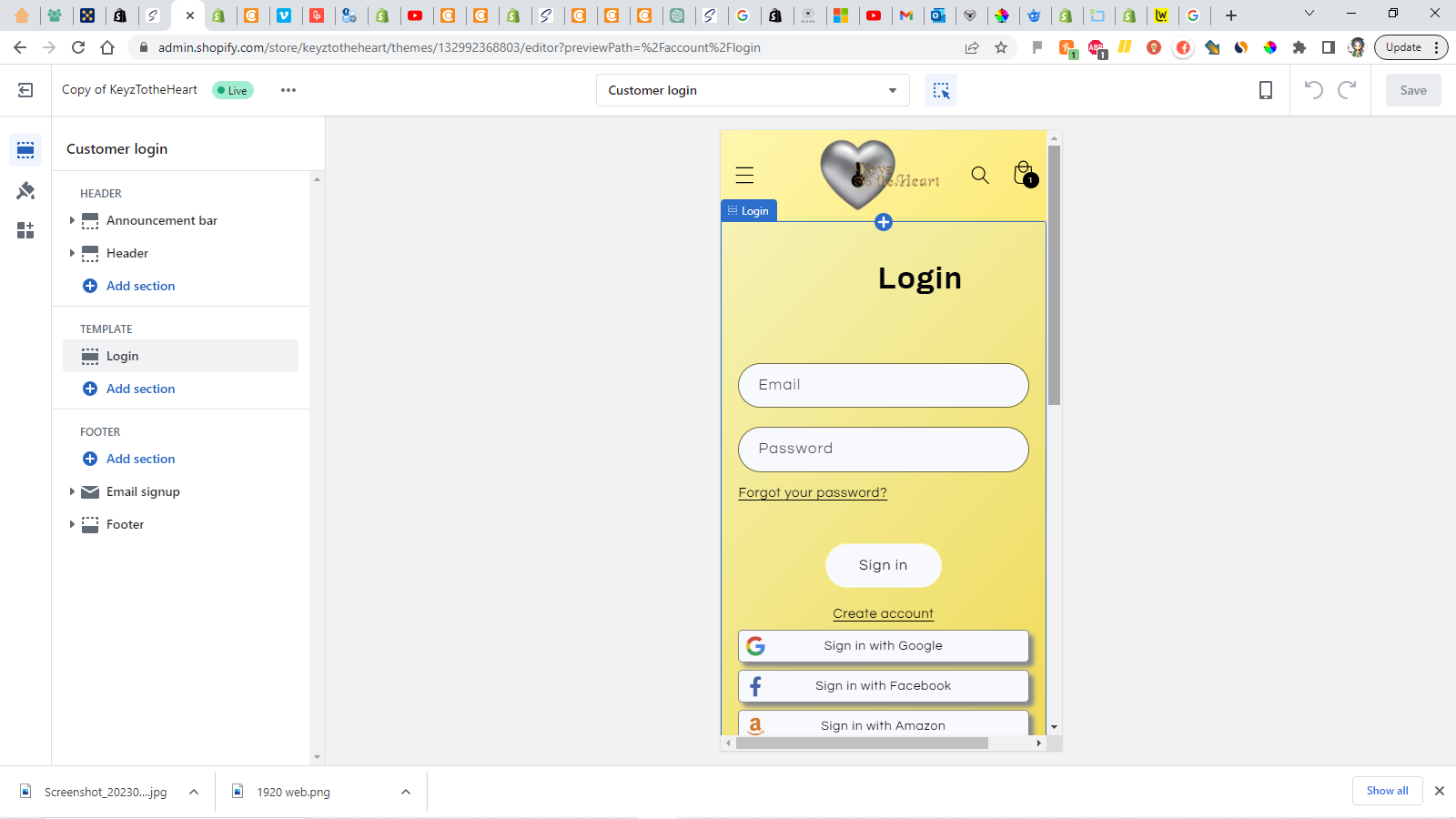Switch the mobile preview device icon
This screenshot has width=1456, height=819.
coord(1266,90)
